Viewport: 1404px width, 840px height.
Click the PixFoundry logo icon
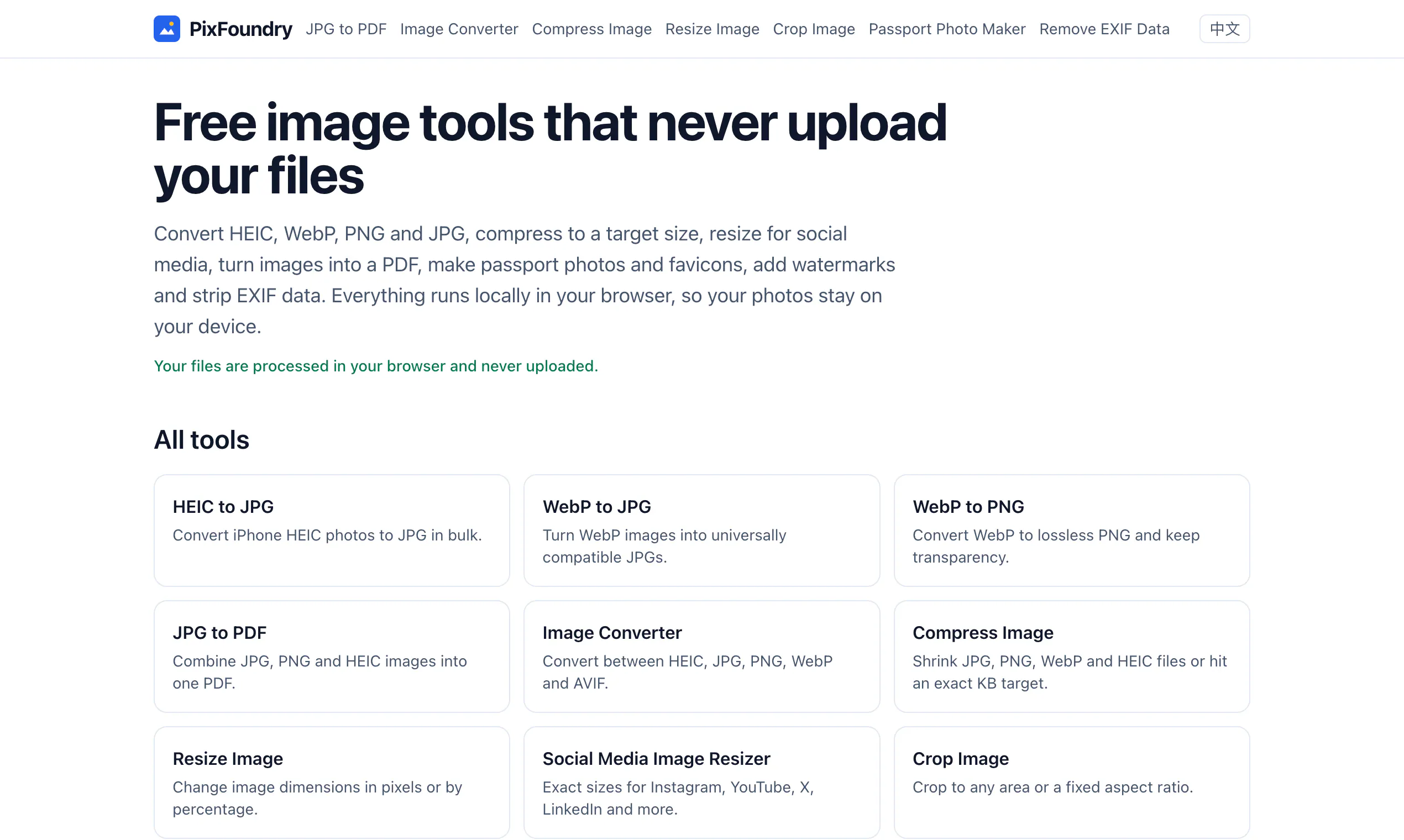point(166,29)
